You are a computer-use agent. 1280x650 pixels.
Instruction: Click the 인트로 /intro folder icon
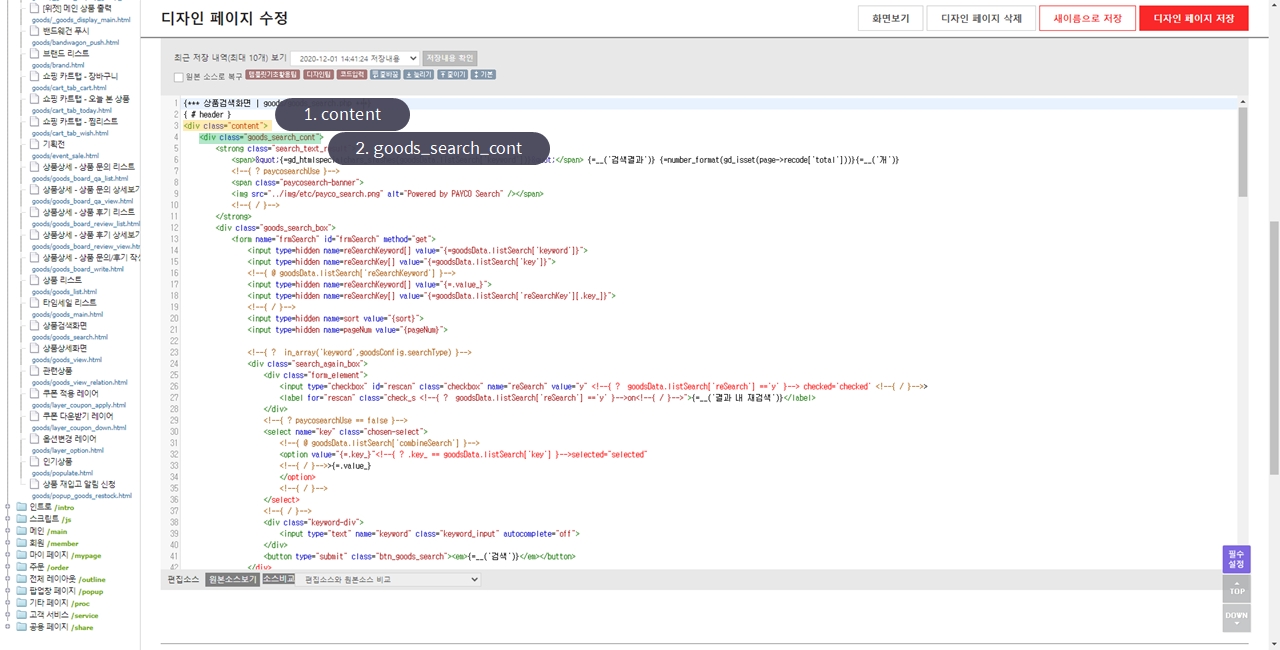click(x=21, y=507)
